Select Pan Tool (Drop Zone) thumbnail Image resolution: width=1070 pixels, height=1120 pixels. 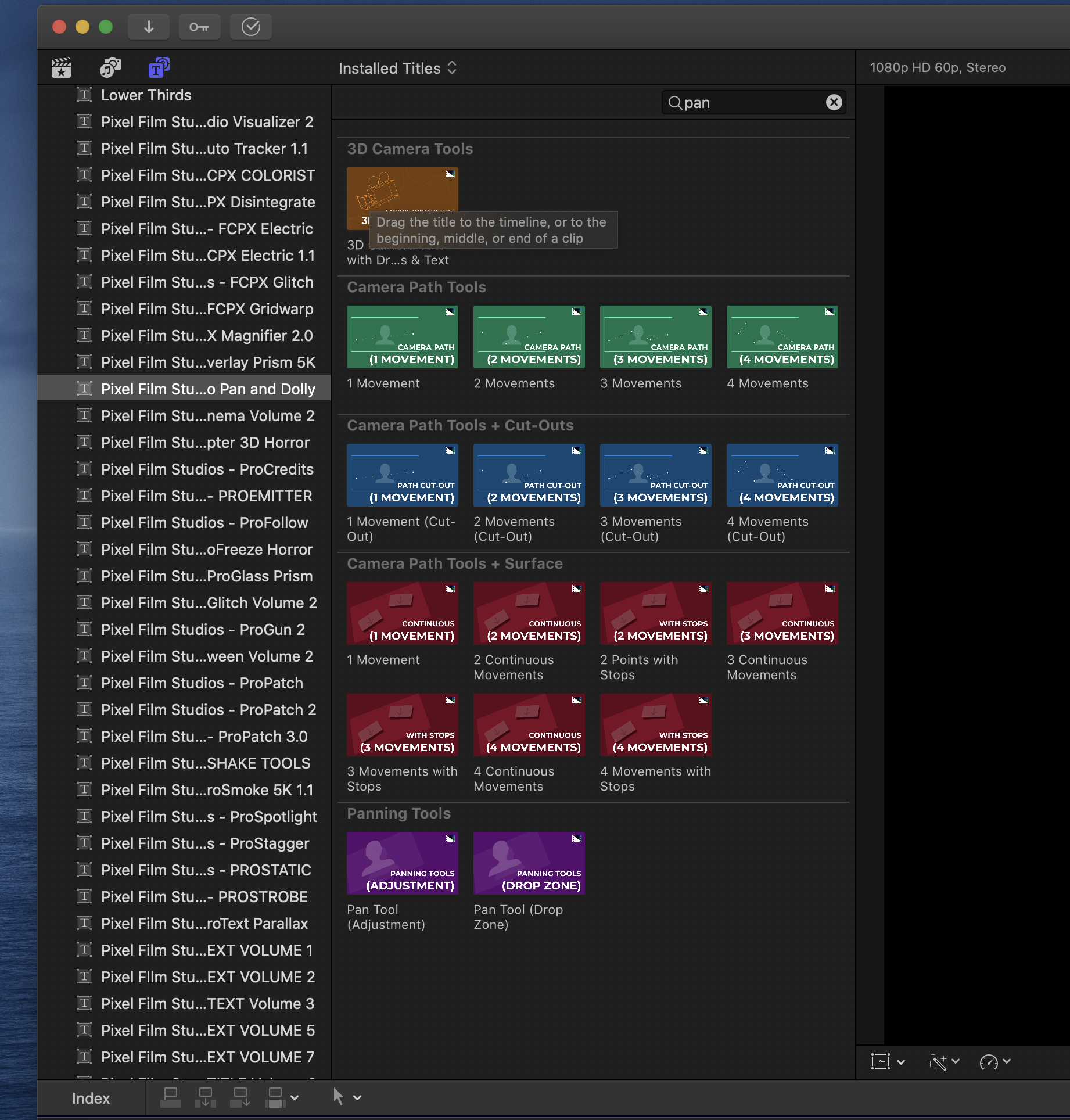point(529,863)
